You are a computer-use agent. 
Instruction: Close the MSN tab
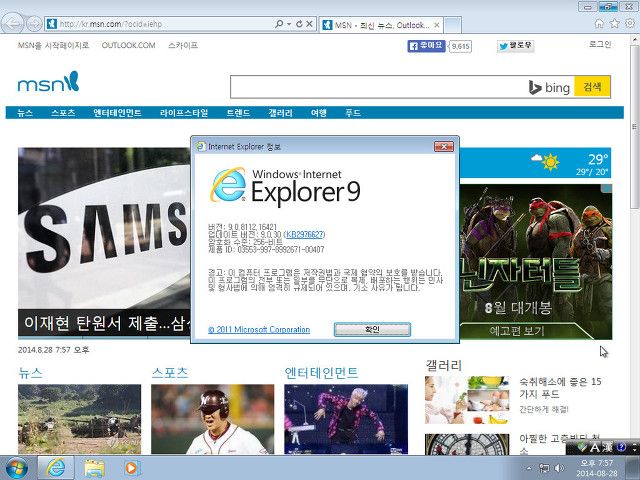coord(437,25)
